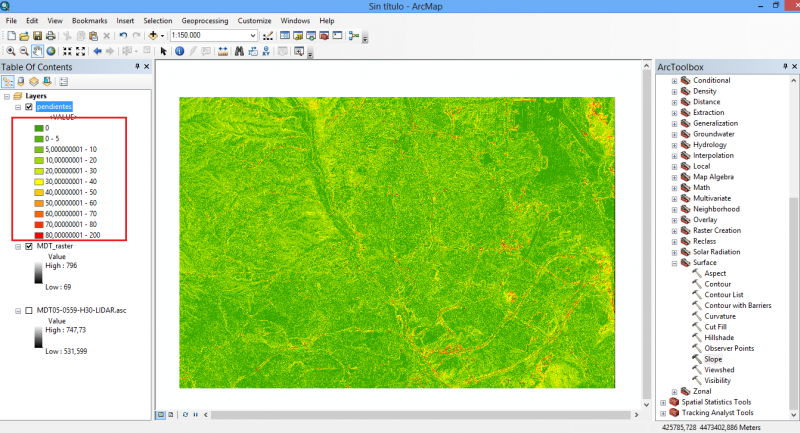Check the MDT05-0559-H30-LIDAR.asc layer checkbox
The image size is (800, 433).
[x=29, y=311]
